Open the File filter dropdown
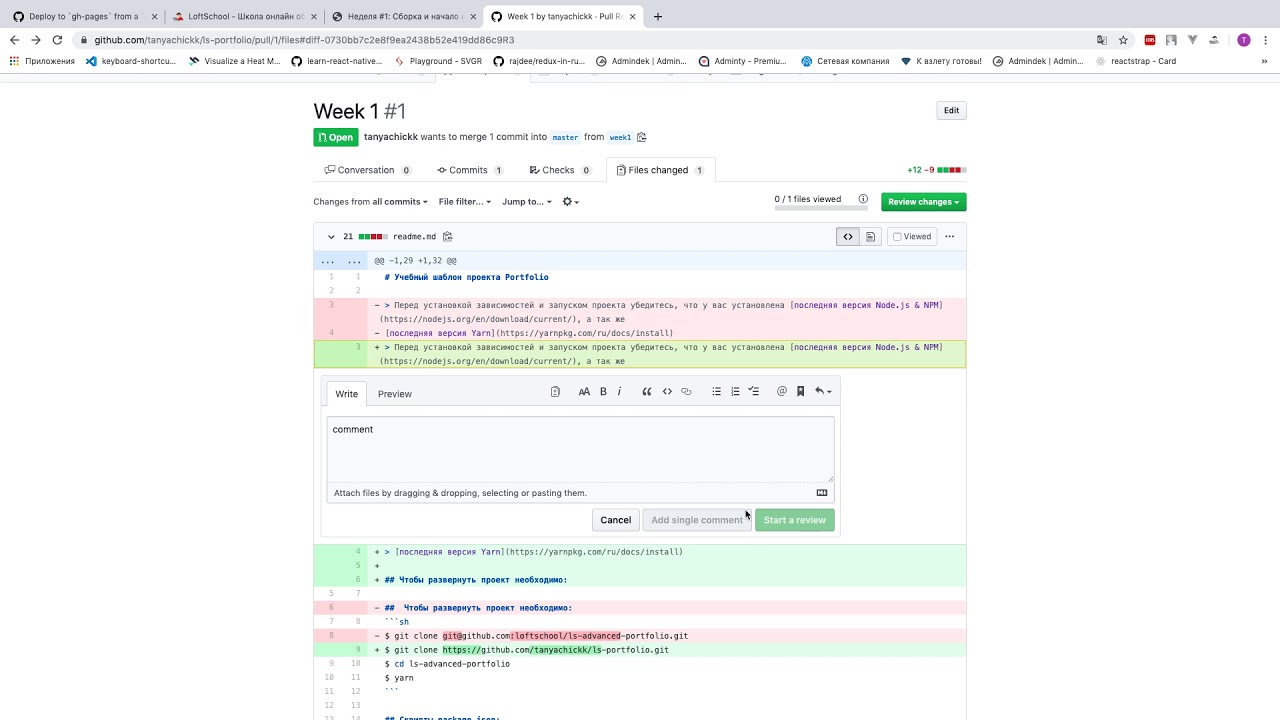Screen dimensions: 1280x720 coord(464,202)
